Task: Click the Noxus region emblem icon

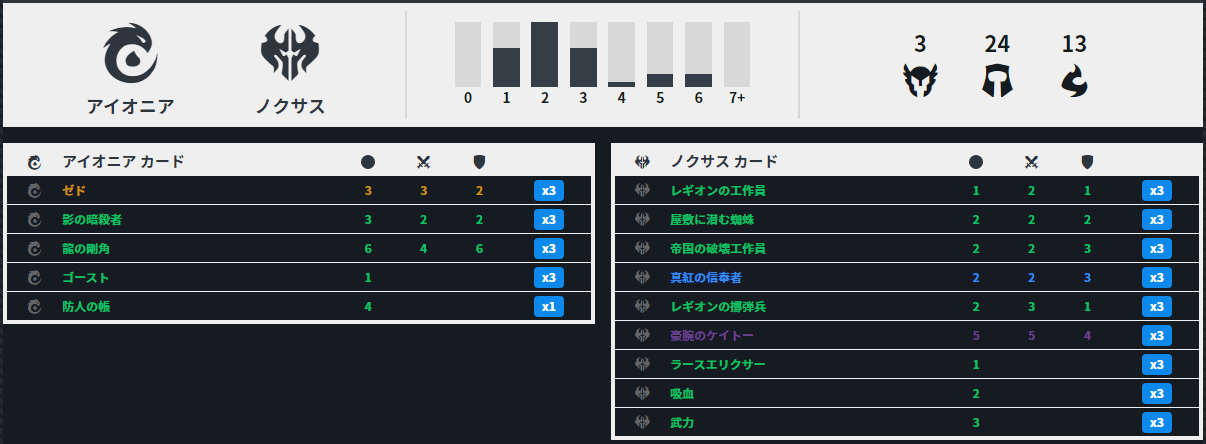Action: click(289, 54)
